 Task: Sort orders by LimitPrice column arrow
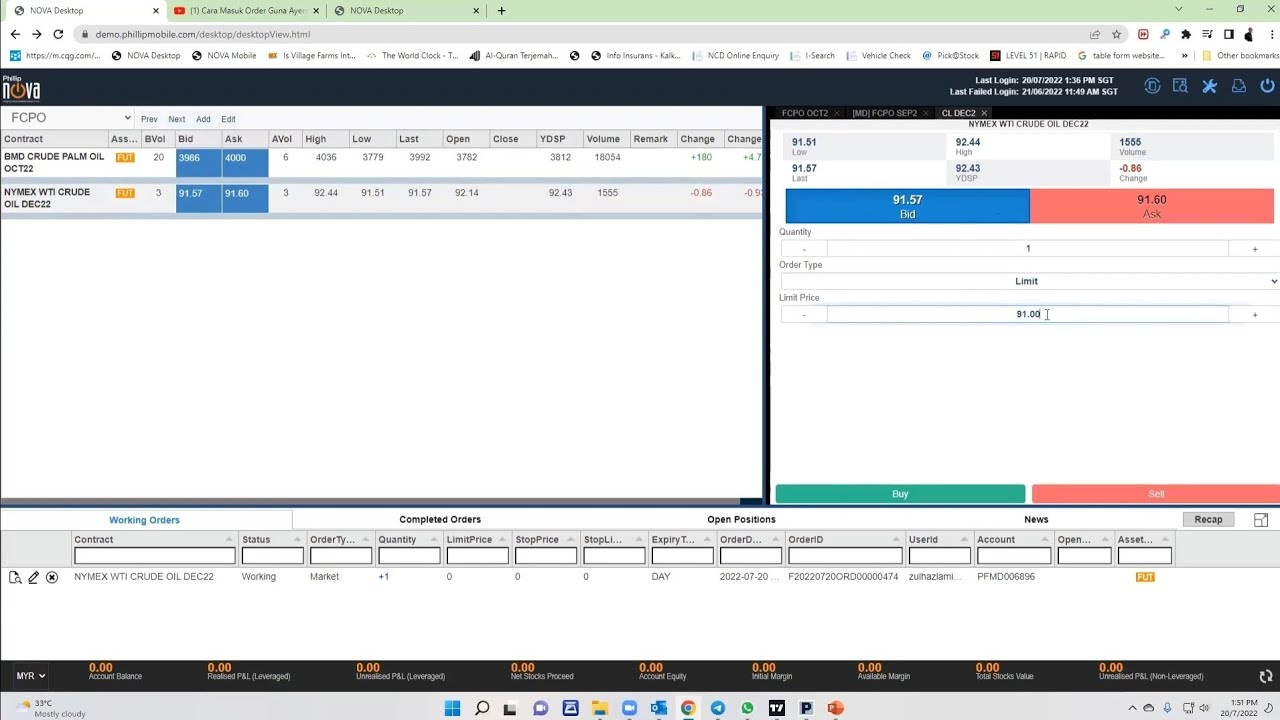503,540
